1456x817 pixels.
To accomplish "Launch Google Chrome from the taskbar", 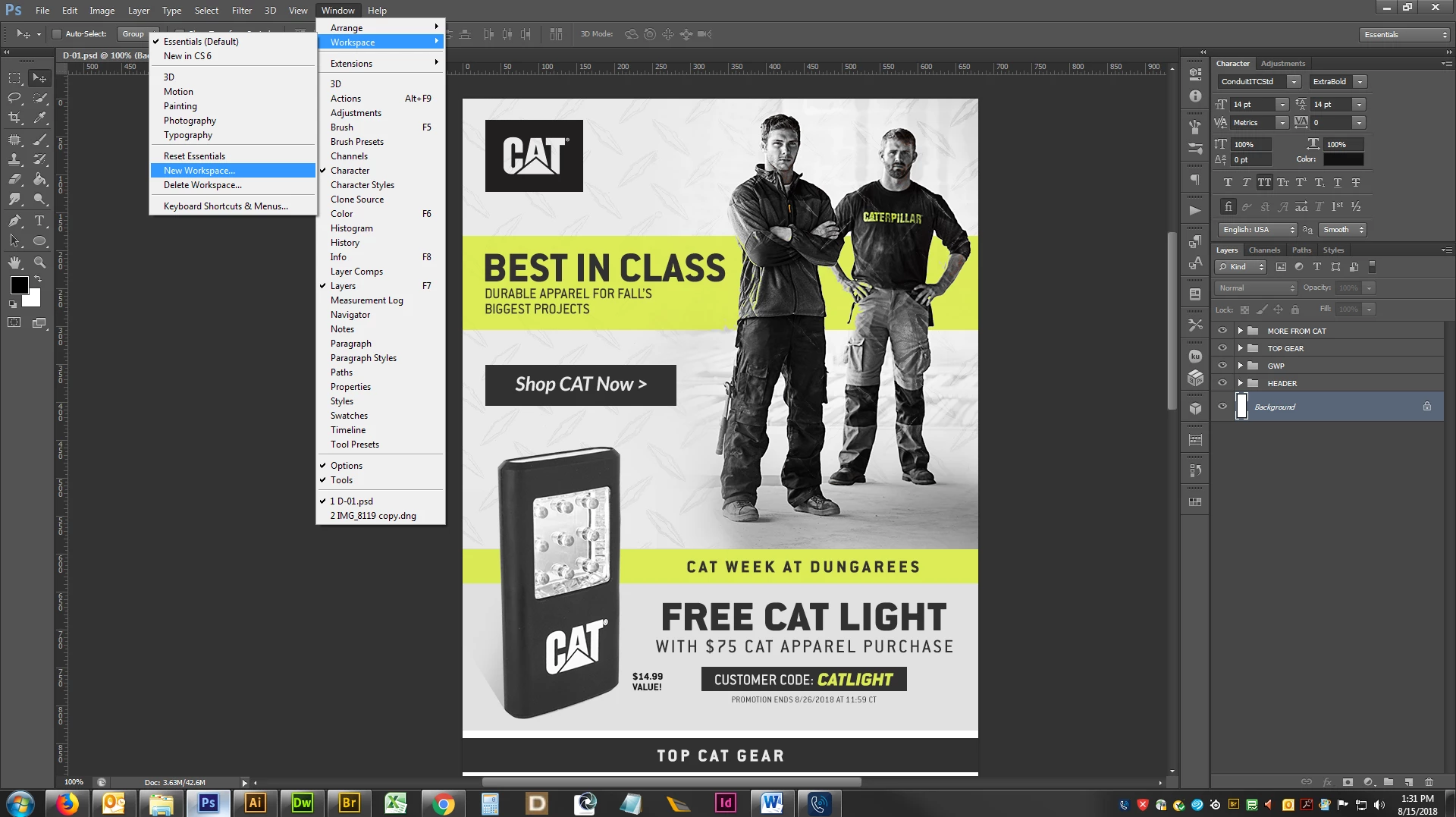I will [x=444, y=803].
